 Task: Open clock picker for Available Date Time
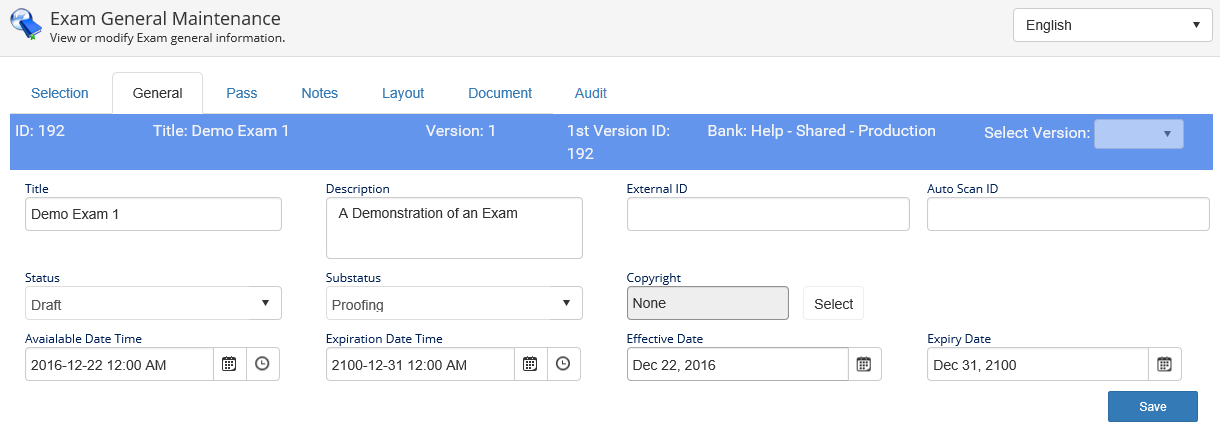[262, 364]
